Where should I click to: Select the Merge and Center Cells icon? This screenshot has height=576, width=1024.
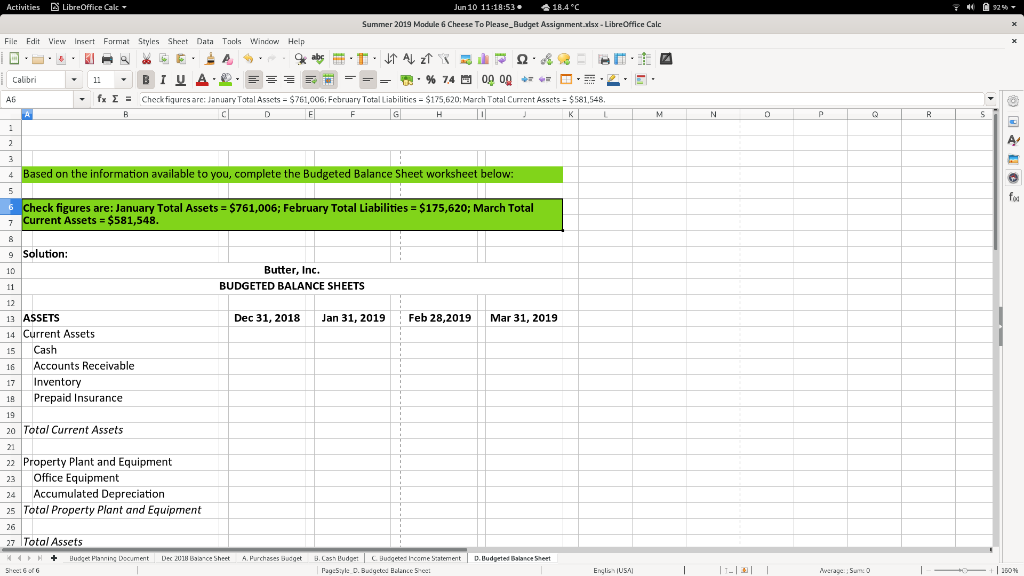pos(328,80)
